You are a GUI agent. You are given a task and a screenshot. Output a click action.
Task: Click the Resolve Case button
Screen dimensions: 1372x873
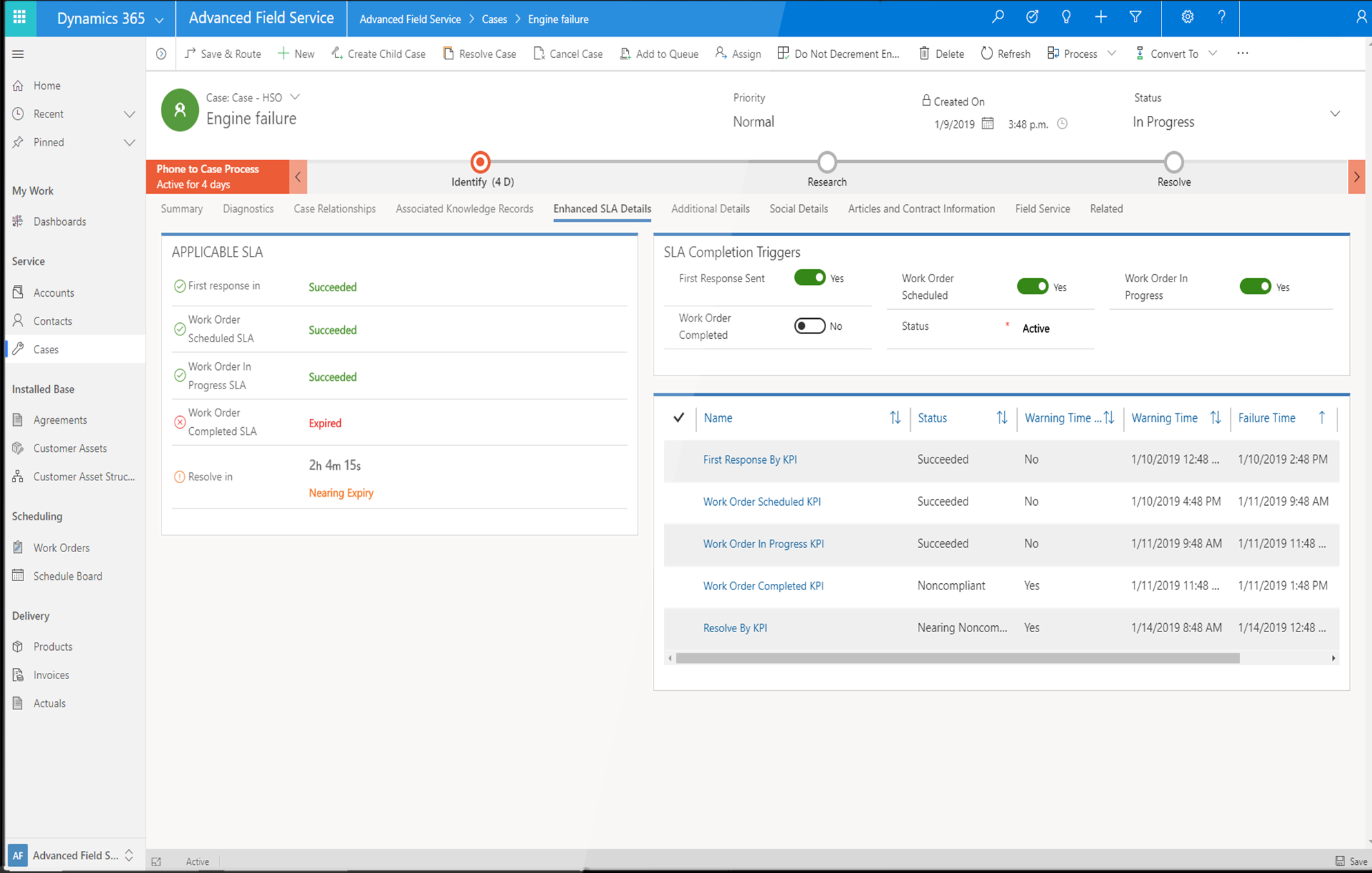[x=480, y=54]
